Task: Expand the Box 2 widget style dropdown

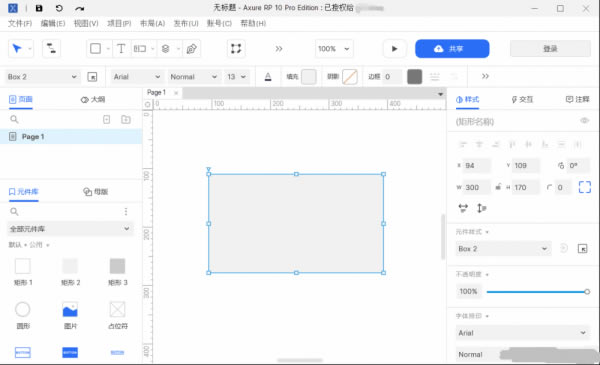Action: pyautogui.click(x=503, y=249)
